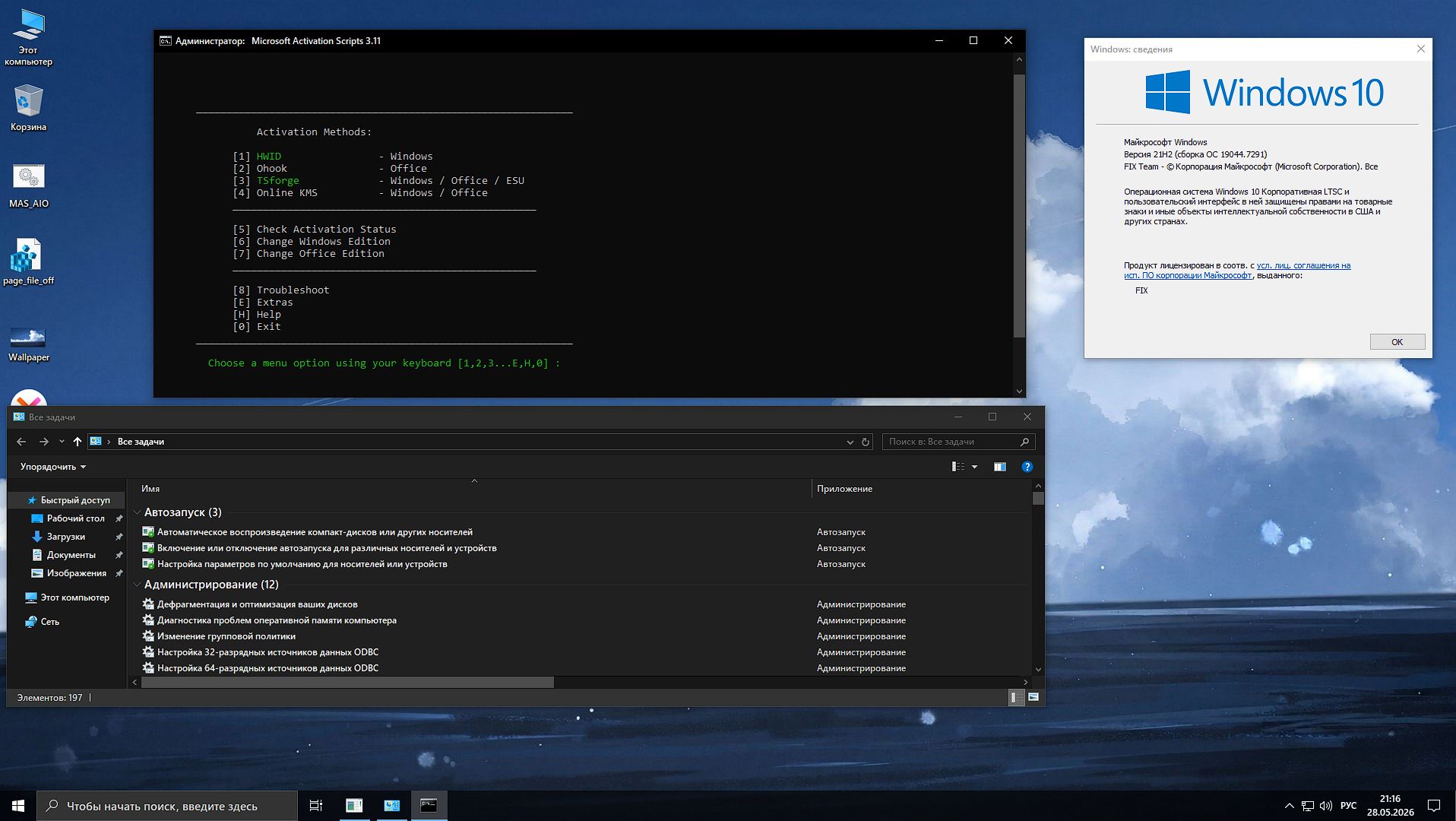Click the explorer vertical scrollbar down arrow

click(x=1038, y=670)
